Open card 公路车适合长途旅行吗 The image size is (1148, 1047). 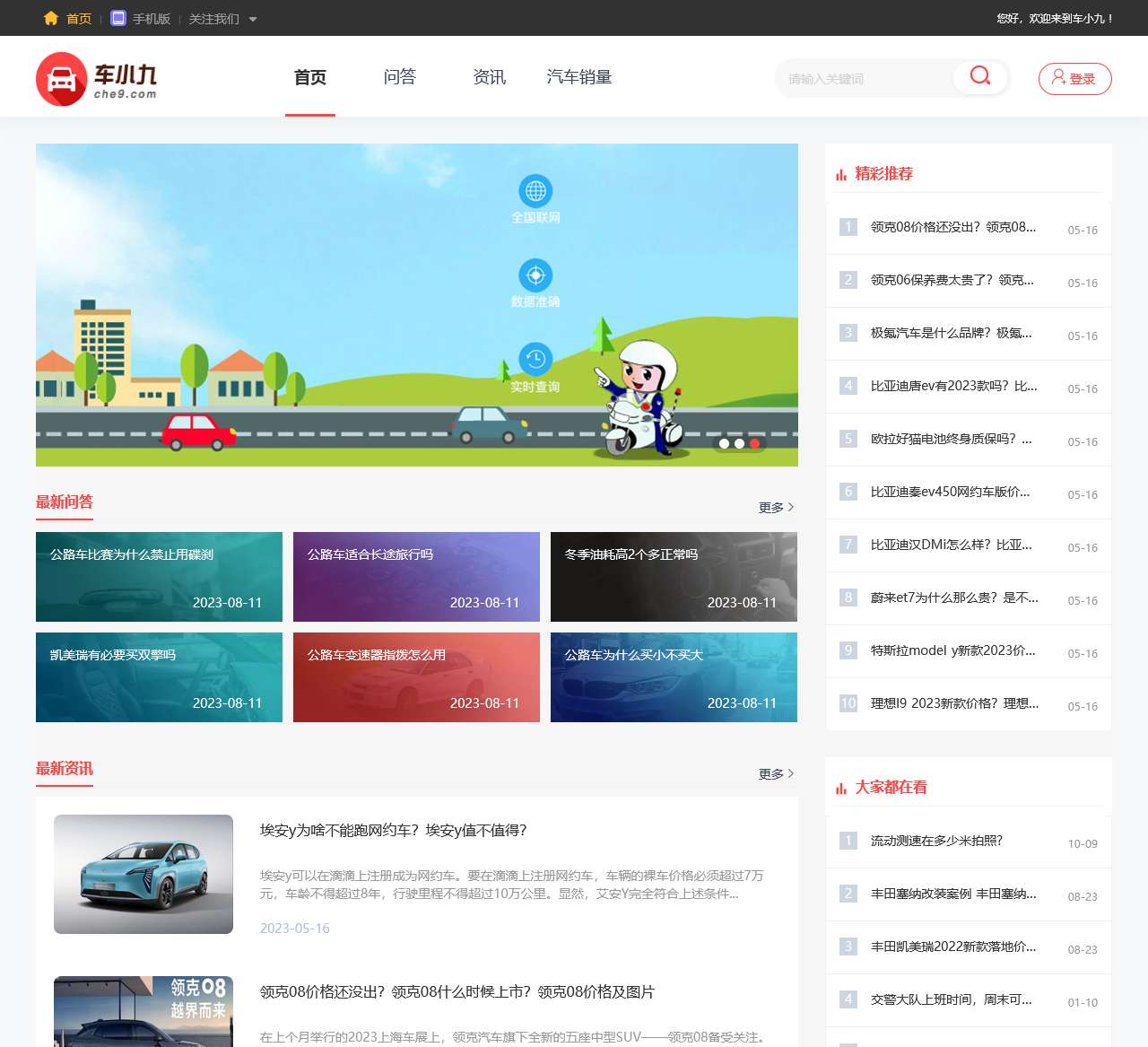point(416,577)
